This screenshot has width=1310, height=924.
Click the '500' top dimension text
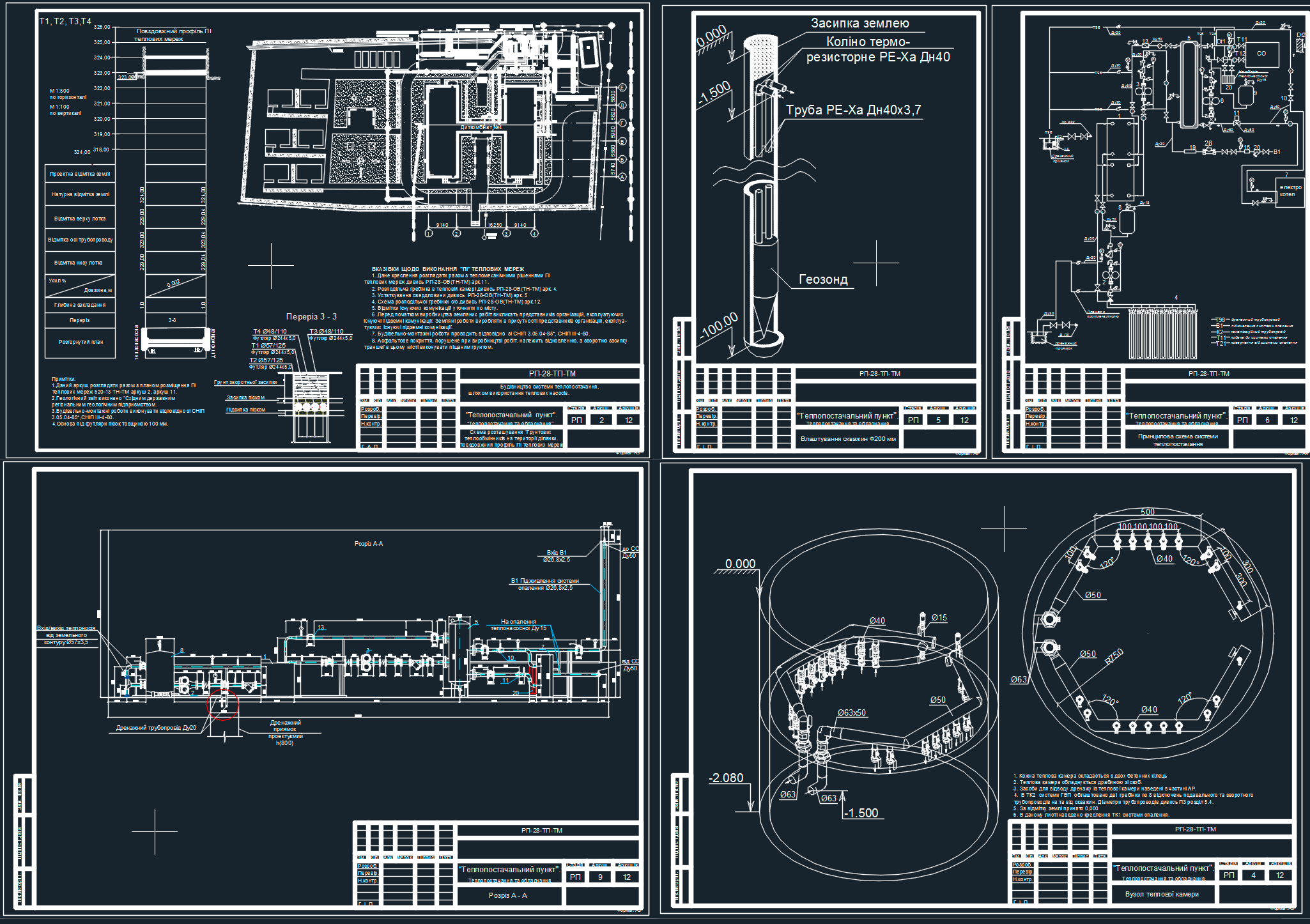[x=1148, y=512]
